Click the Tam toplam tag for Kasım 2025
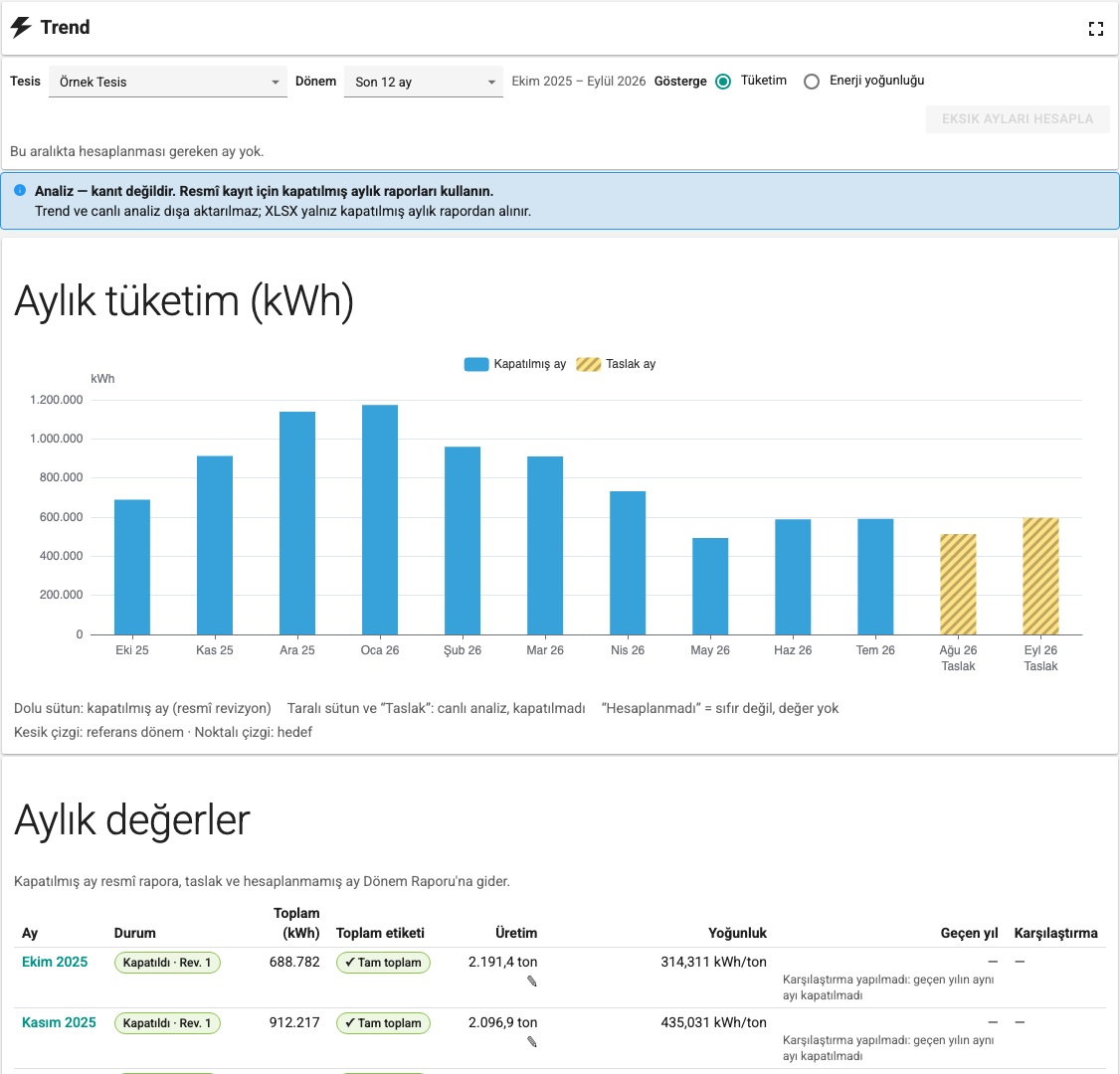This screenshot has width=1120, height=1074. [x=384, y=1023]
